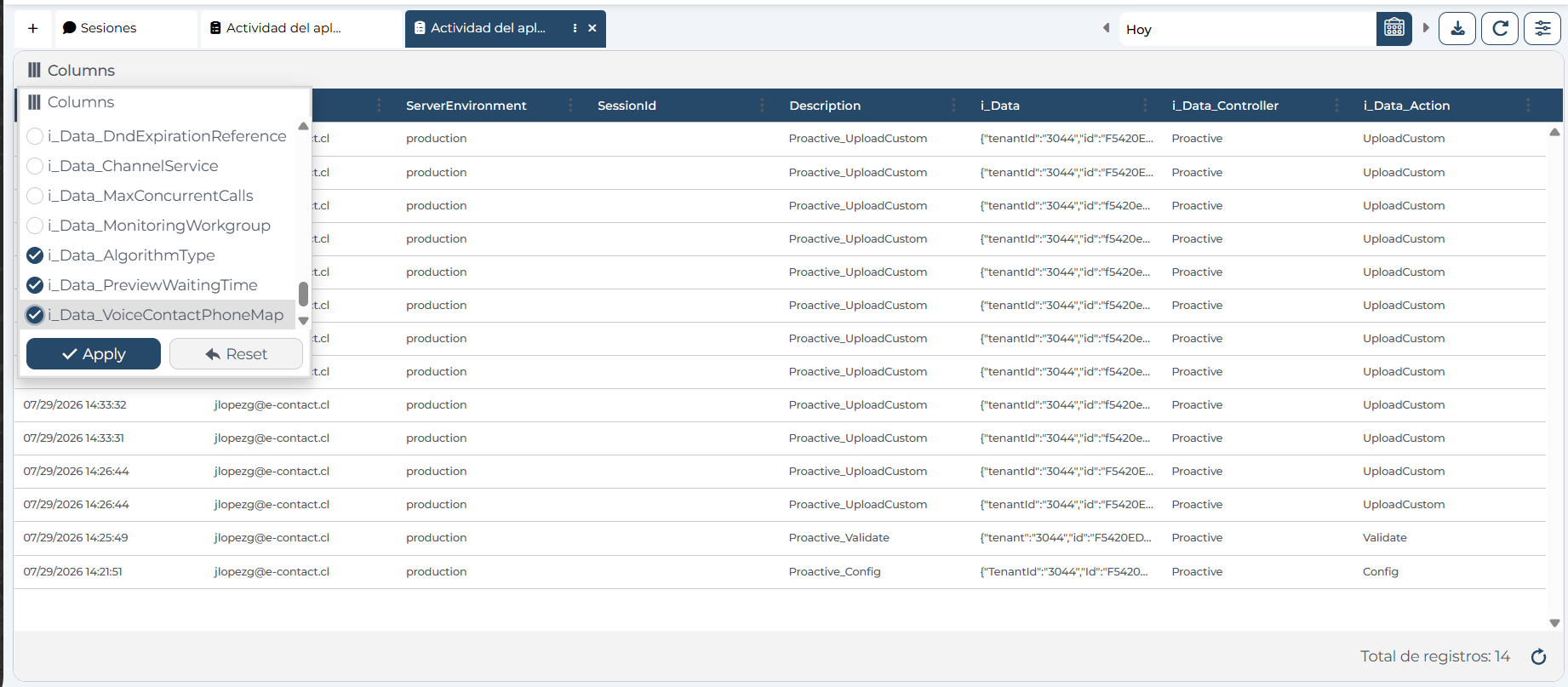This screenshot has height=687, width=1568.
Task: Go to previous date arrow
Action: click(1106, 28)
